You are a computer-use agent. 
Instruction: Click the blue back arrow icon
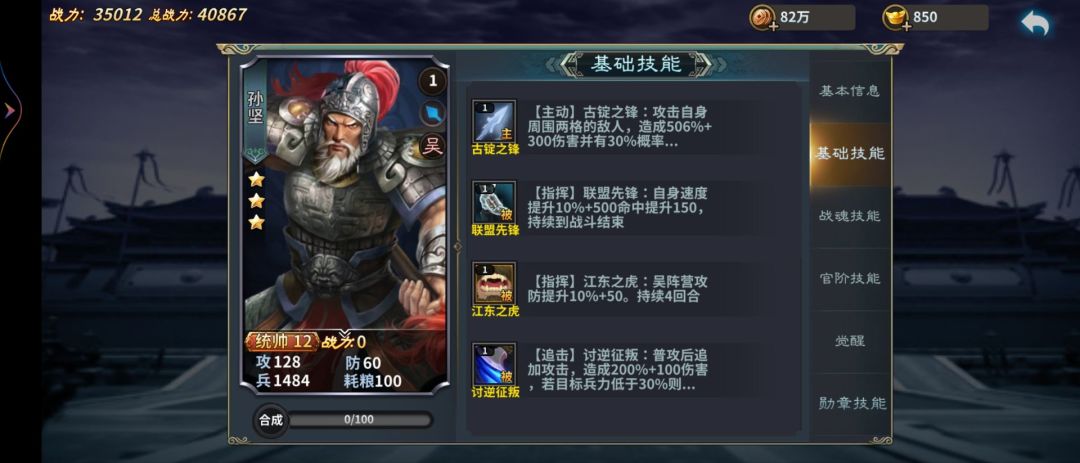[1035, 23]
